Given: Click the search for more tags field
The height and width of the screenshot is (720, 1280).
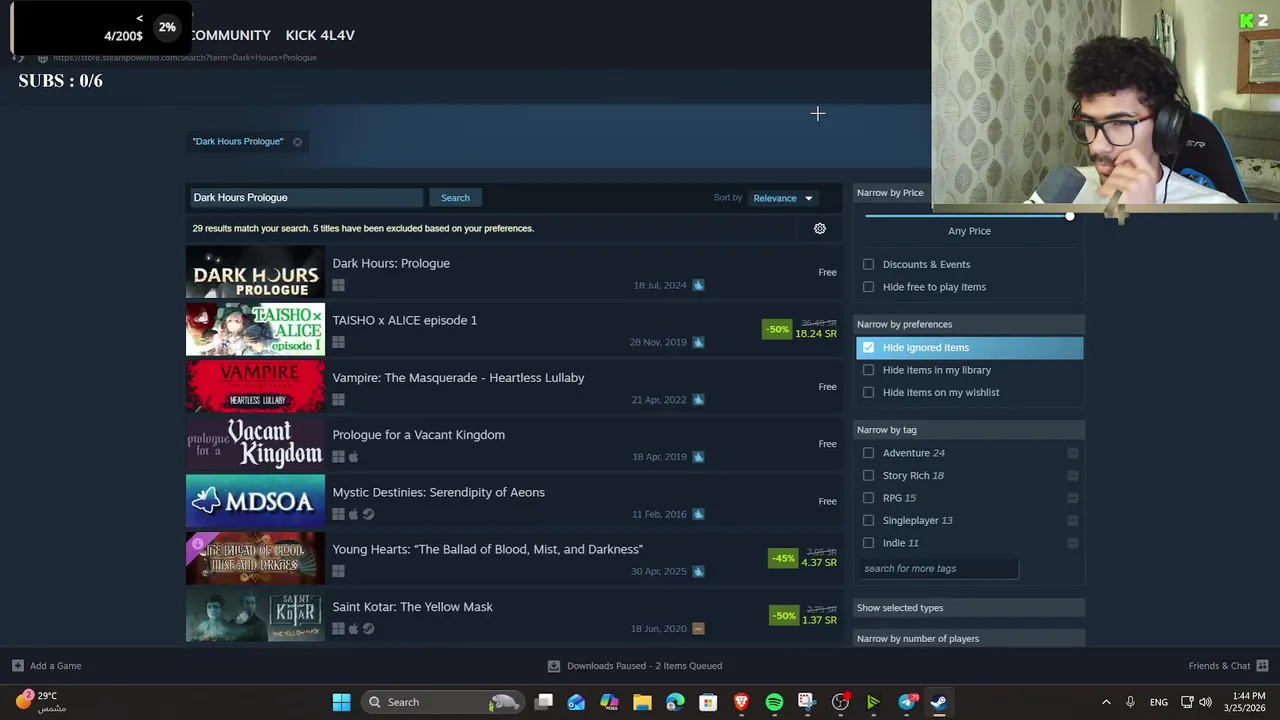Looking at the screenshot, I should tap(939, 569).
